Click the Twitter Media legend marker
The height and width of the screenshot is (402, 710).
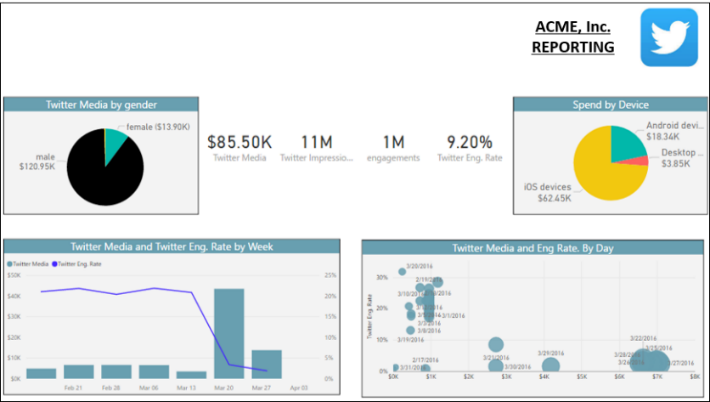coord(12,263)
